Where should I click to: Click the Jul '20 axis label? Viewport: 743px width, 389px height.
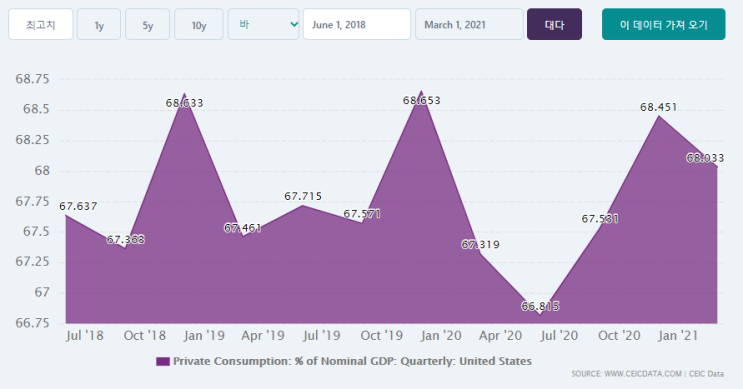pos(559,336)
